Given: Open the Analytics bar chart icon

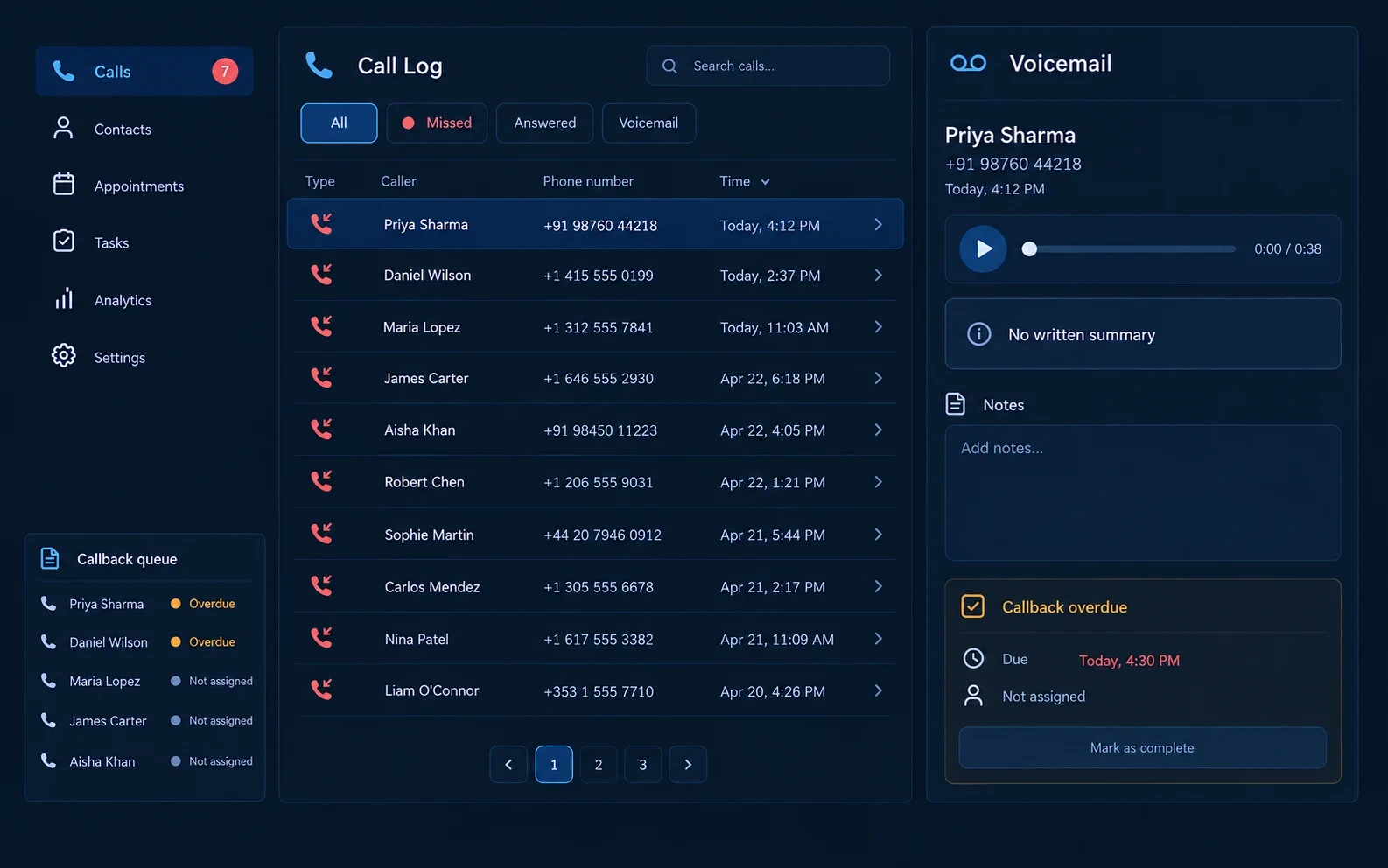Looking at the screenshot, I should 64,298.
